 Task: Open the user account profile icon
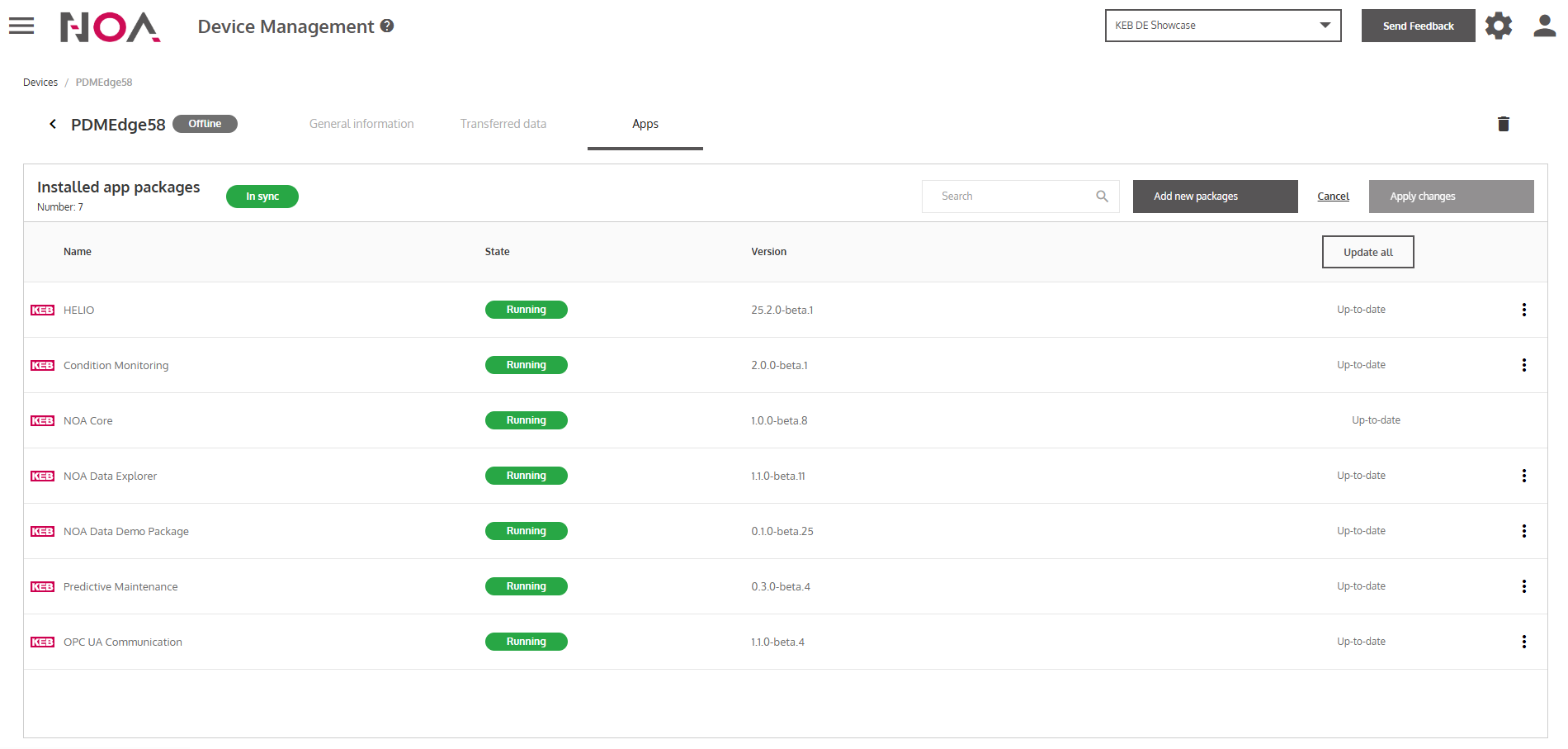pos(1544,26)
